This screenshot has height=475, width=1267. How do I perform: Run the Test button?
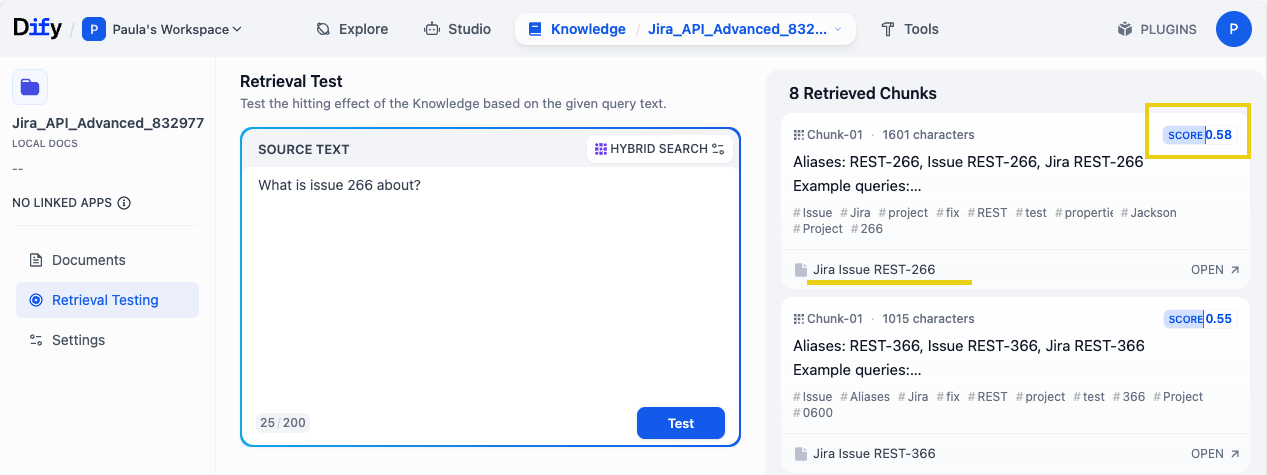(x=681, y=423)
